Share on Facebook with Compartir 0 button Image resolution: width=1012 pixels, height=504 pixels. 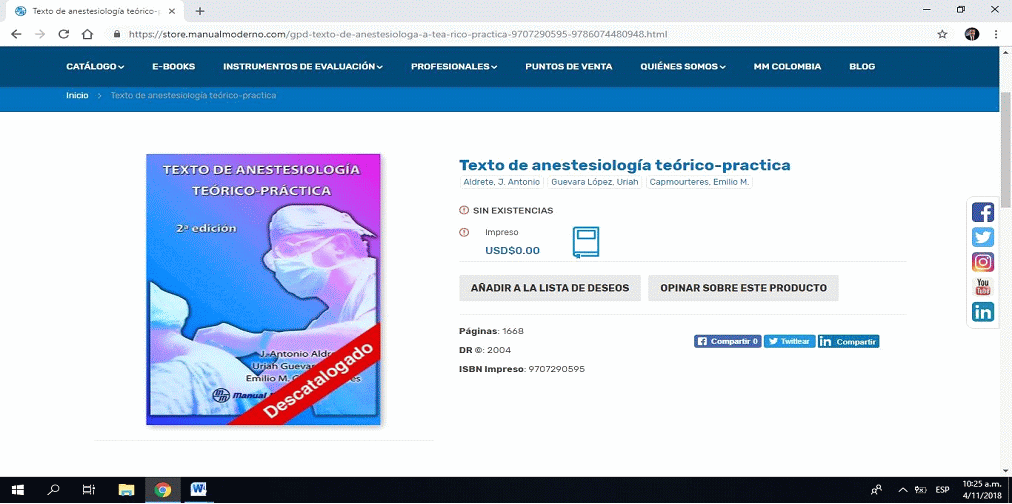click(728, 342)
